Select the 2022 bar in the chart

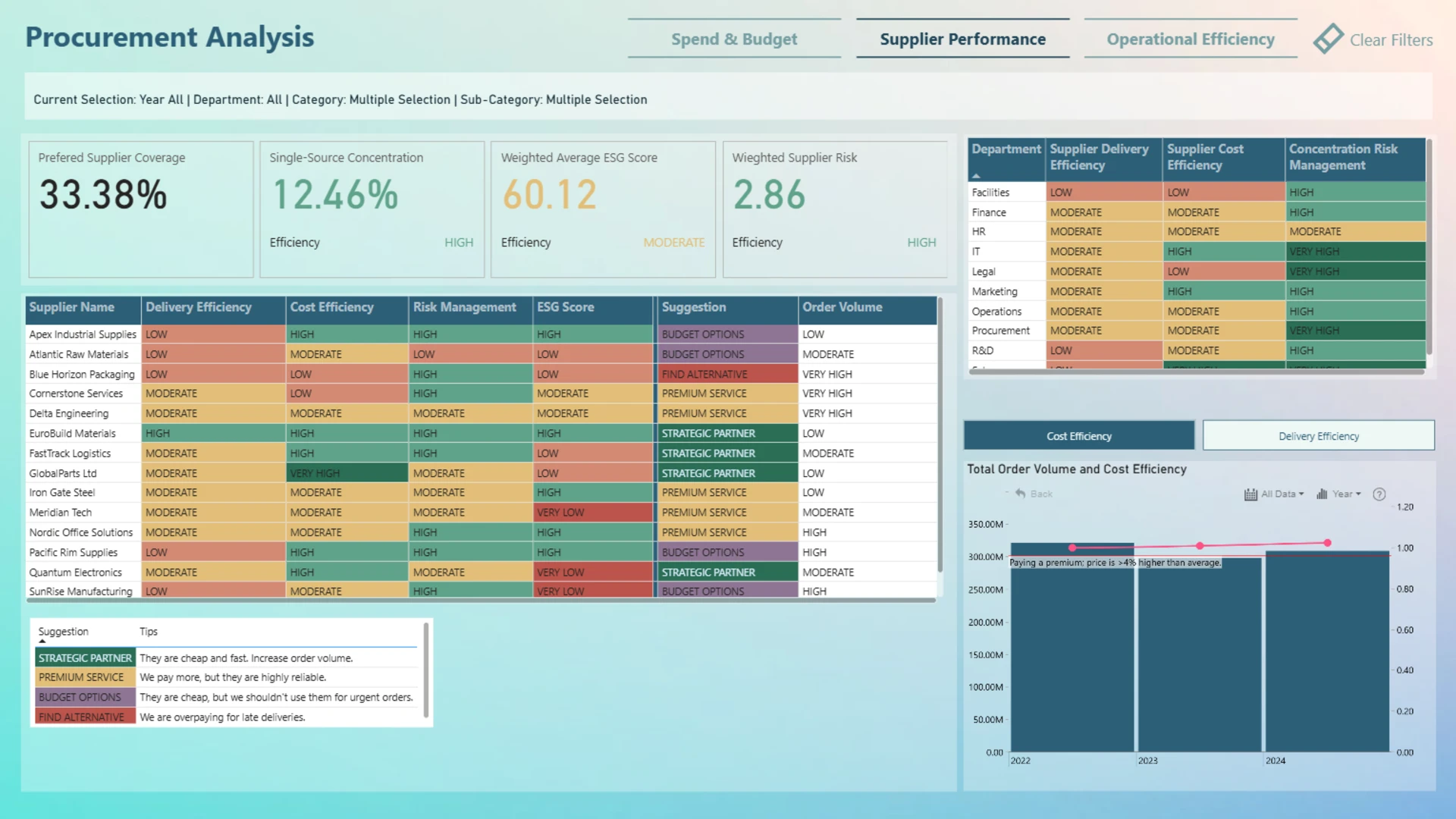pos(1072,647)
